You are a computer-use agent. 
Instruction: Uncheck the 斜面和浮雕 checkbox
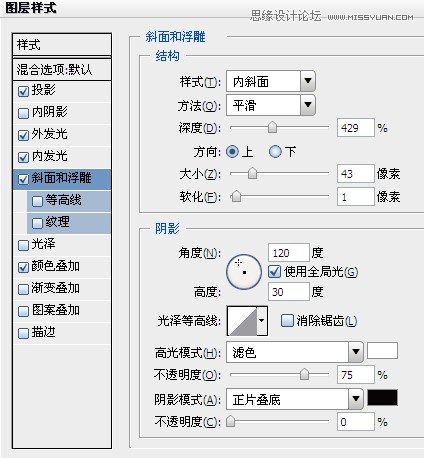tap(23, 180)
